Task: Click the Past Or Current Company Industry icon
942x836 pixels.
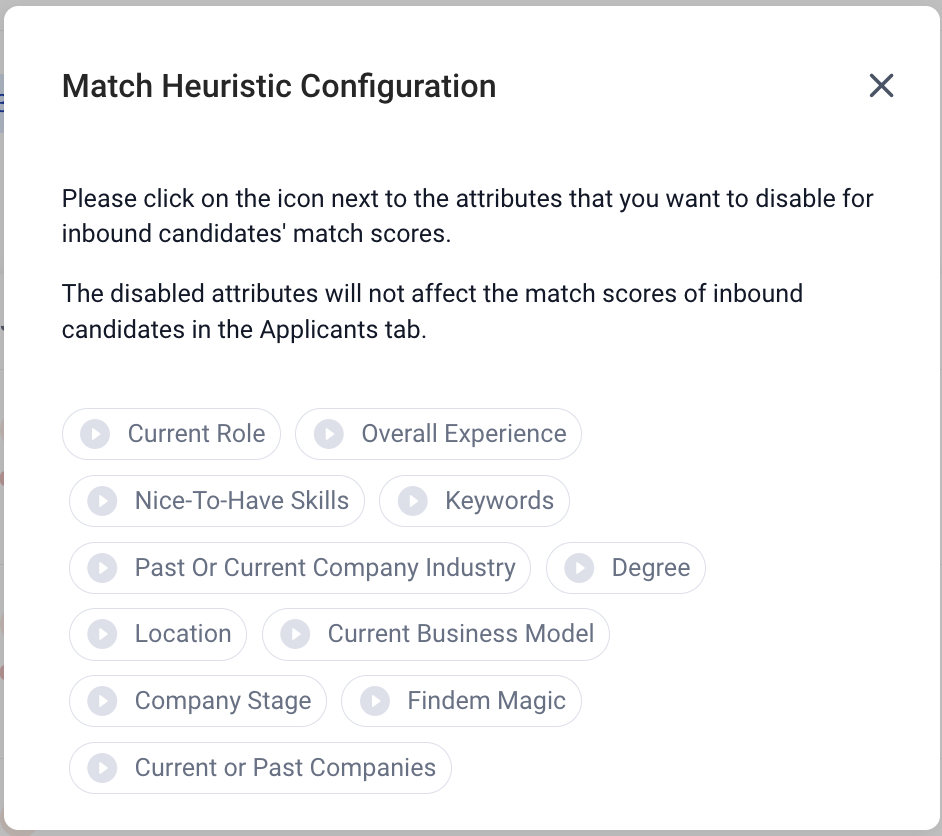Action: click(x=102, y=568)
